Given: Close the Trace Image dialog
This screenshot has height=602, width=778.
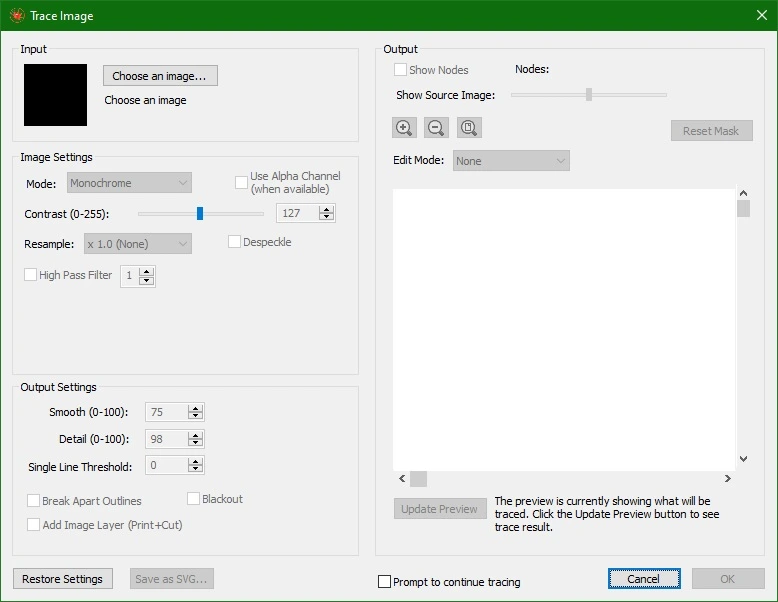Looking at the screenshot, I should coord(762,15).
